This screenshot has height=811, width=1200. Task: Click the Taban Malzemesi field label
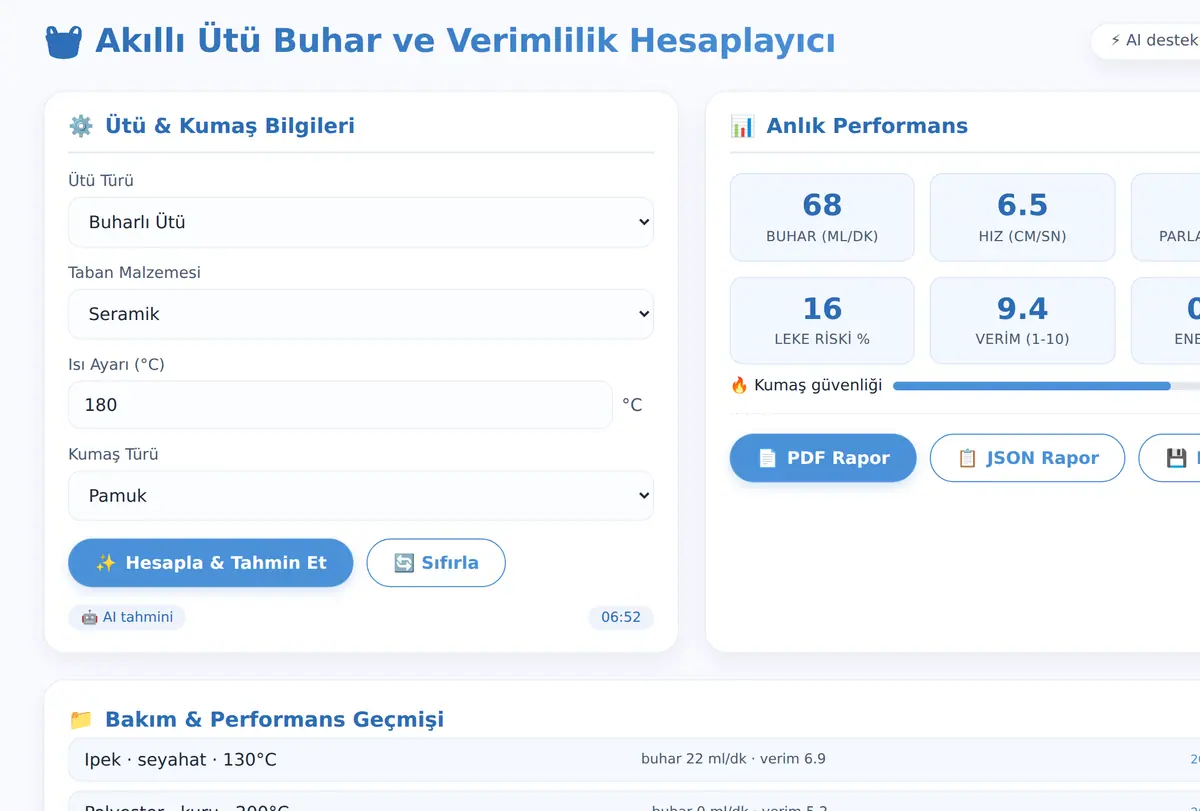click(x=134, y=273)
